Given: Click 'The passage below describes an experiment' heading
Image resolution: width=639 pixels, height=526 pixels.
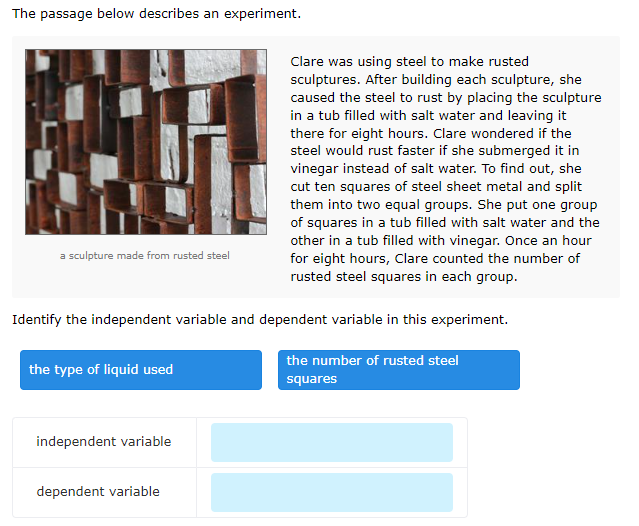Looking at the screenshot, I should pos(156,13).
